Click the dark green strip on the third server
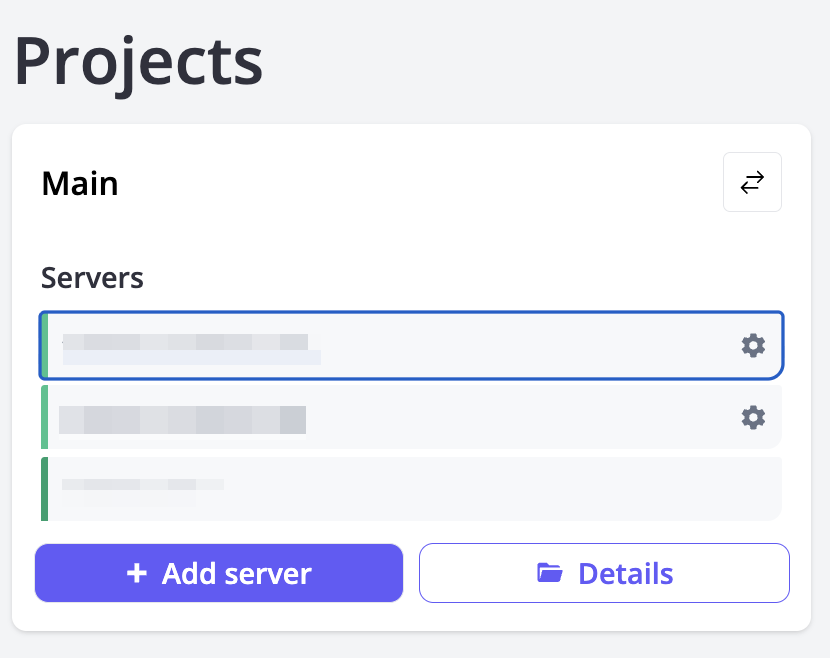 44,488
